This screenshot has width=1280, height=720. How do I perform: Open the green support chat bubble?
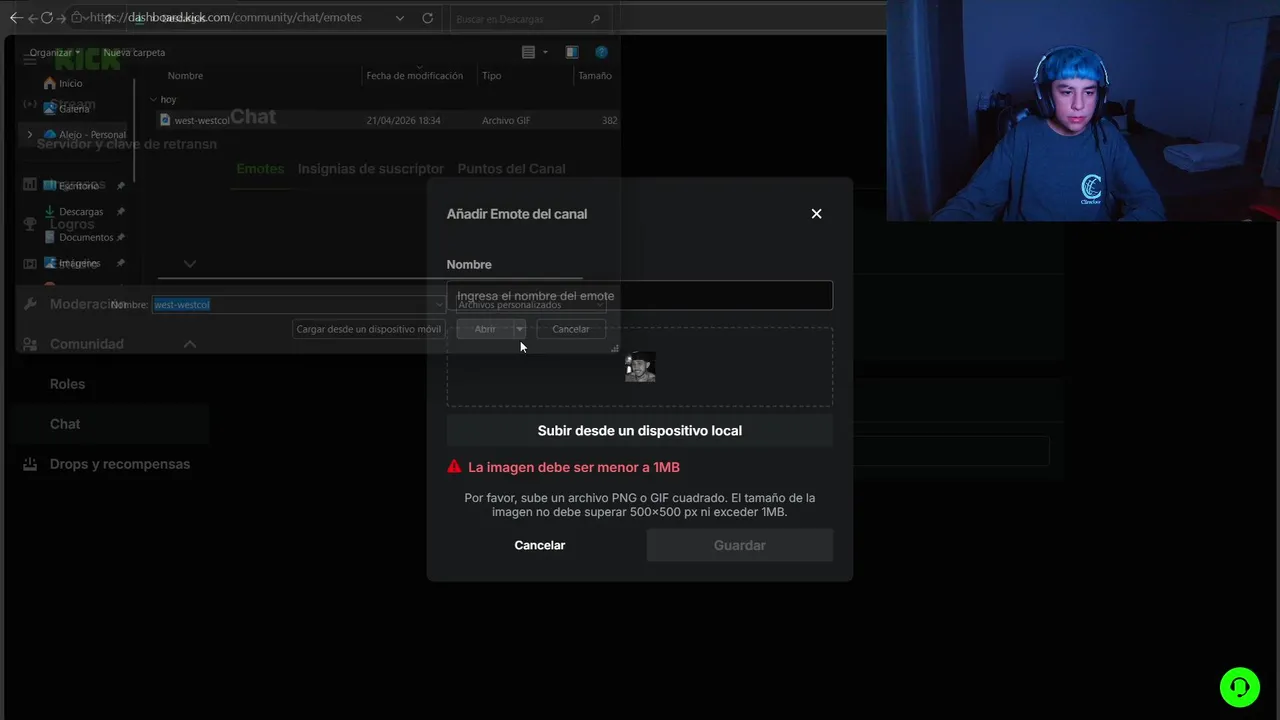coord(1239,687)
